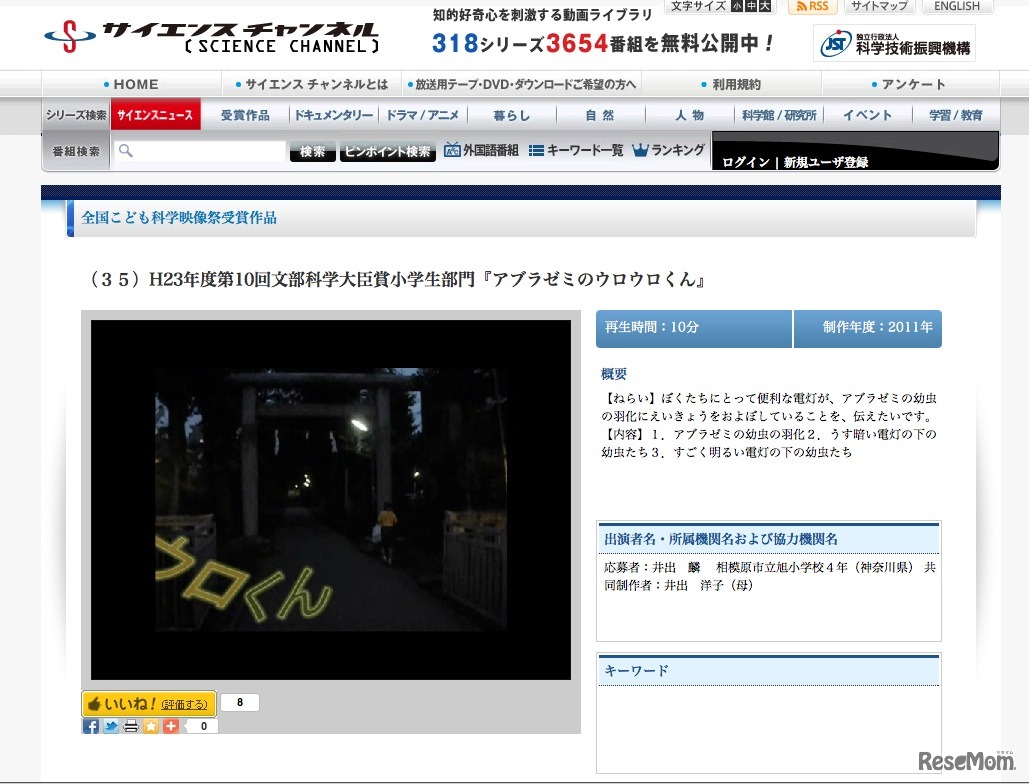
Task: Click 新規ユーザ登録 link
Action: [x=826, y=162]
